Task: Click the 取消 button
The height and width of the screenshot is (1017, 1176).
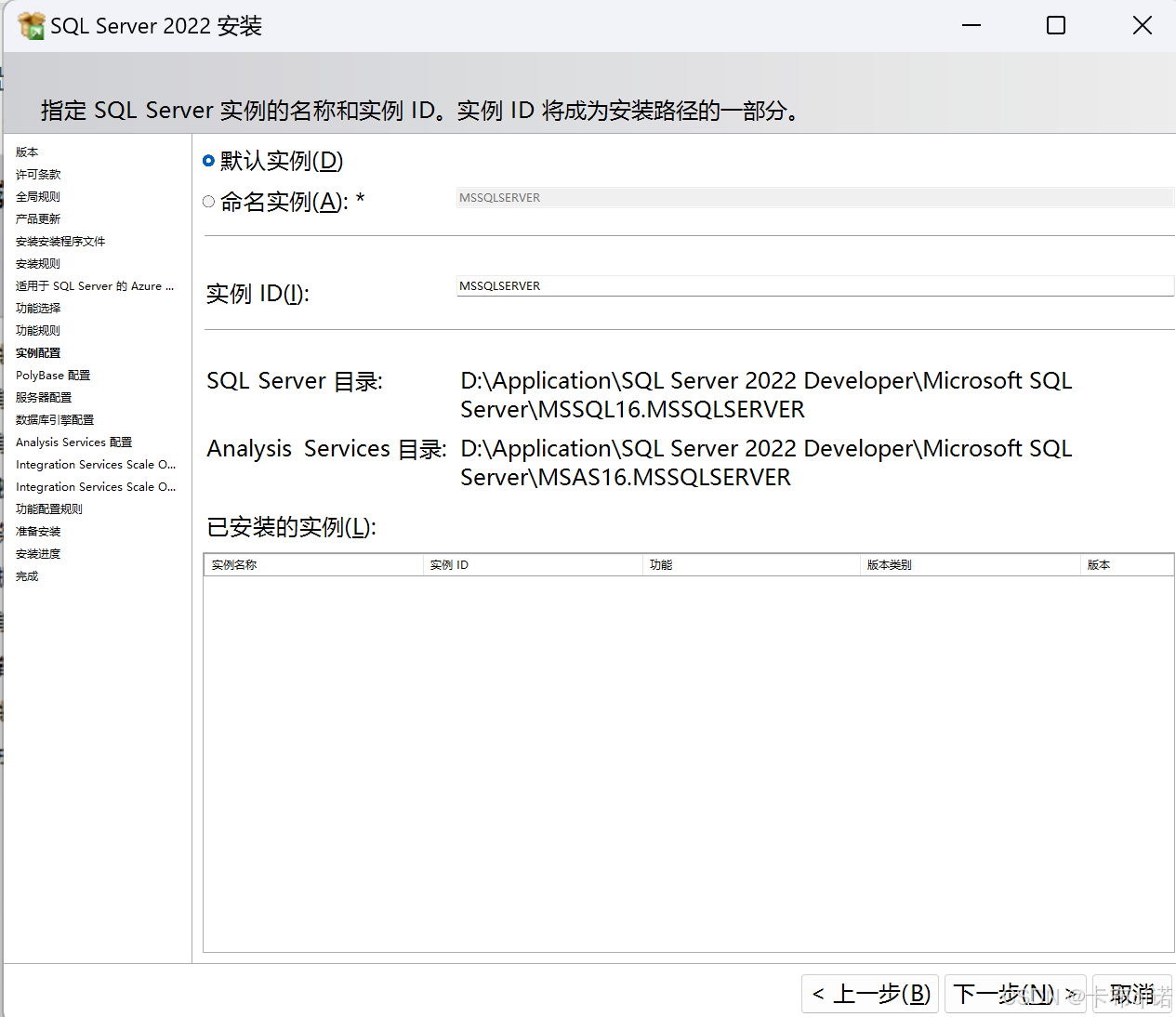Action: pos(1132,993)
